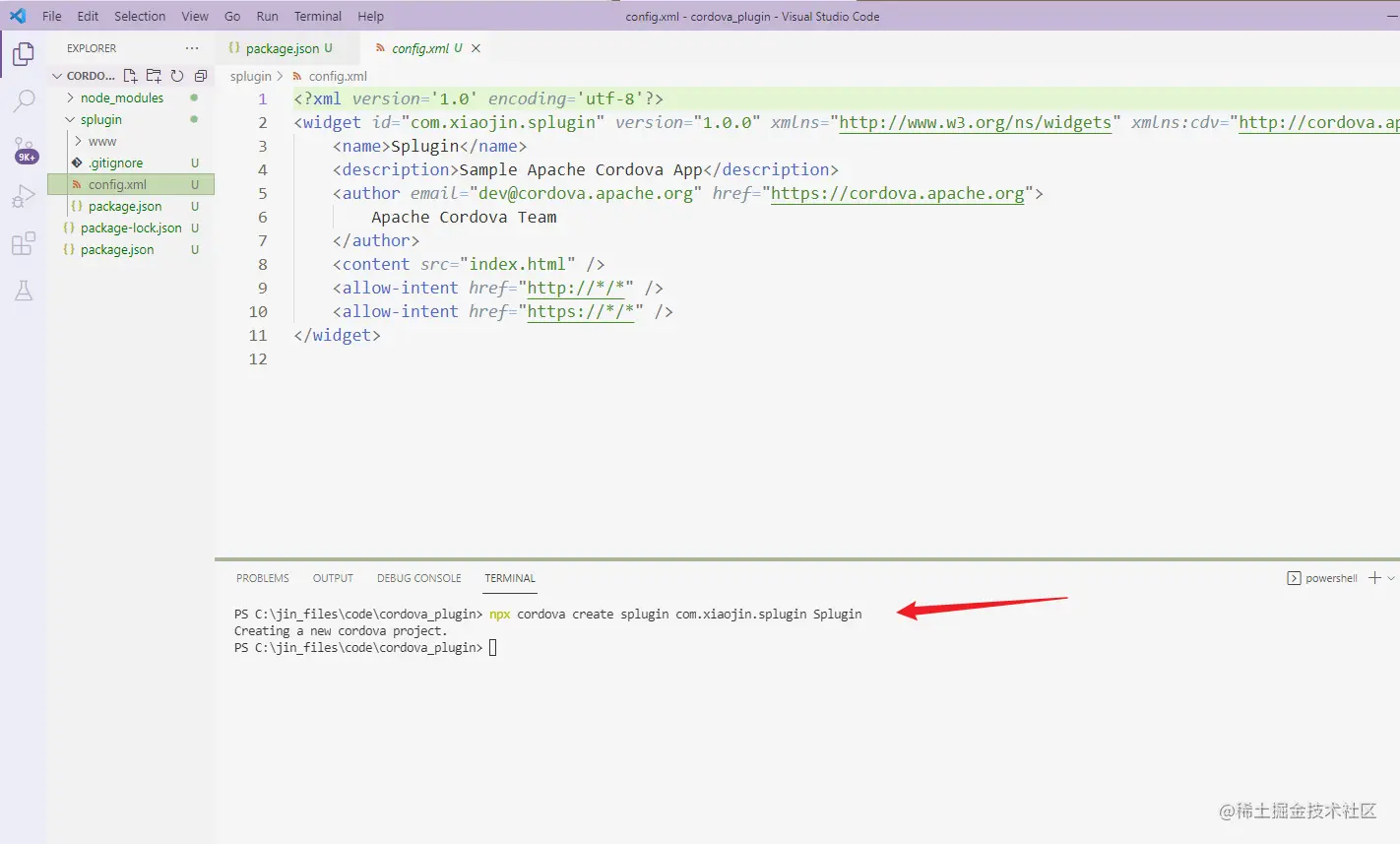Follow the http://www.w3.org/ns/widgets link
The width and height of the screenshot is (1400, 844).
click(975, 122)
